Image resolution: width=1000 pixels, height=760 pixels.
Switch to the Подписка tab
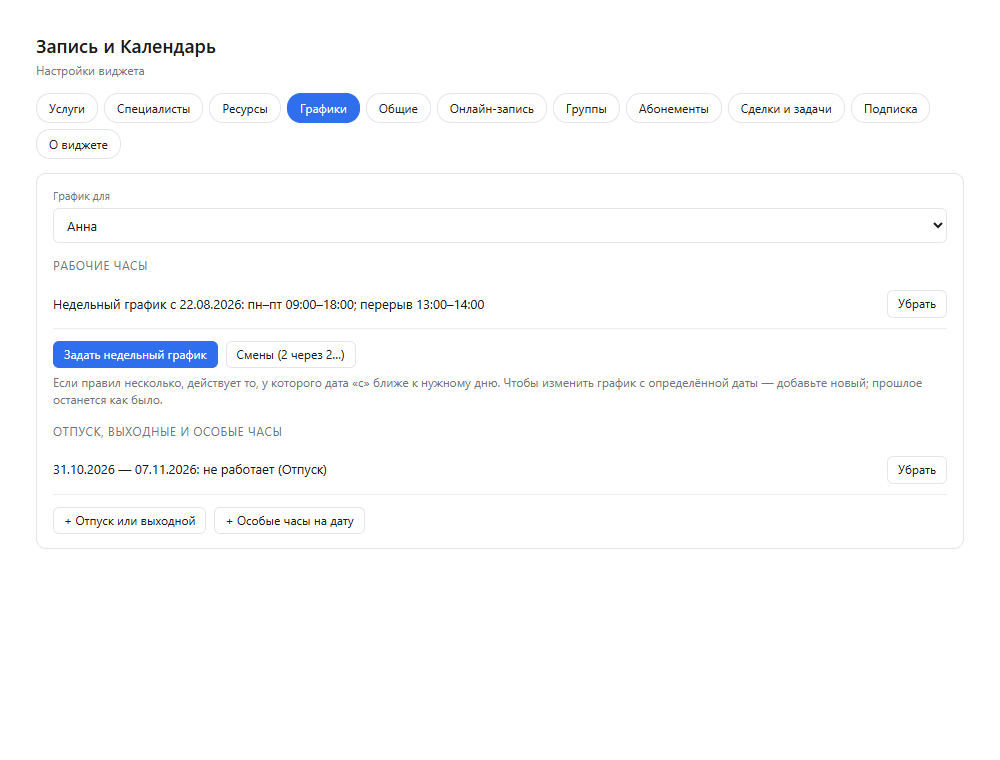point(890,108)
